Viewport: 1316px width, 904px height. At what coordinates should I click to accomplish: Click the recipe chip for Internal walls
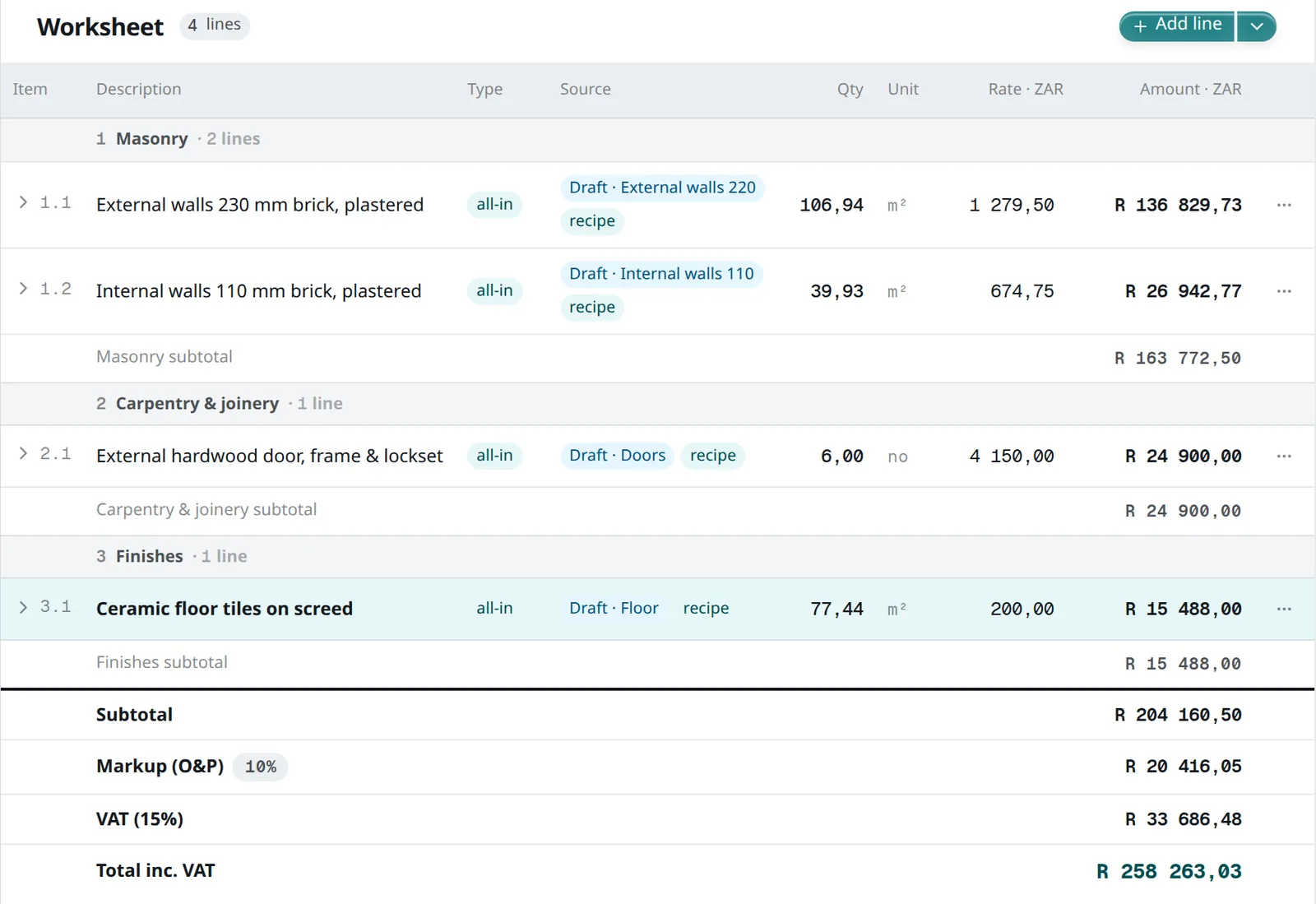(592, 308)
